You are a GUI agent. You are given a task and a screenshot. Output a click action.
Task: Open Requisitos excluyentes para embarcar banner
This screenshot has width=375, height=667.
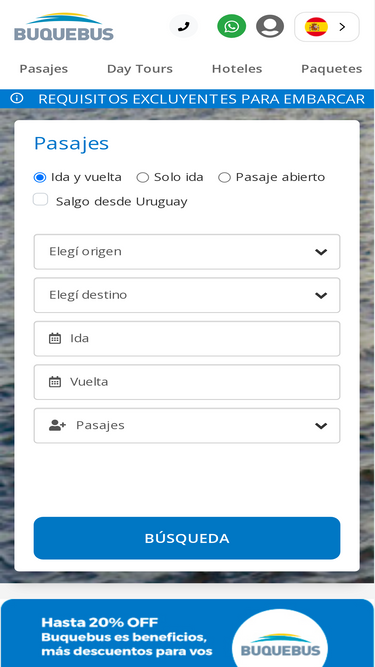(x=202, y=99)
